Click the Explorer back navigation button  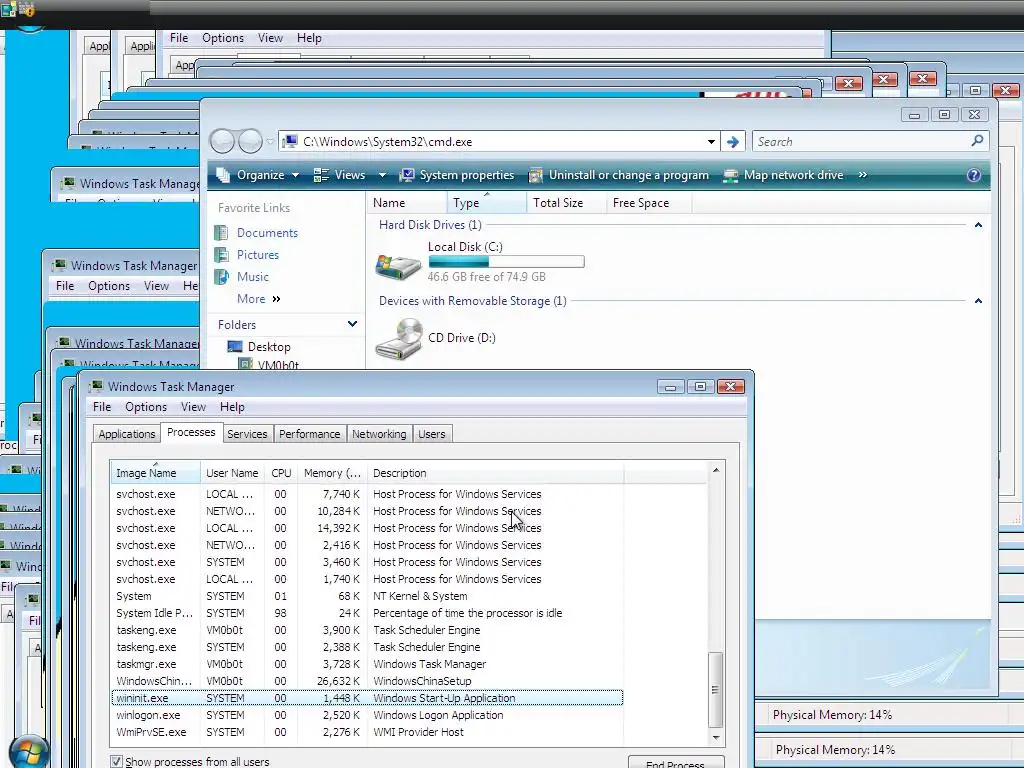pos(222,141)
